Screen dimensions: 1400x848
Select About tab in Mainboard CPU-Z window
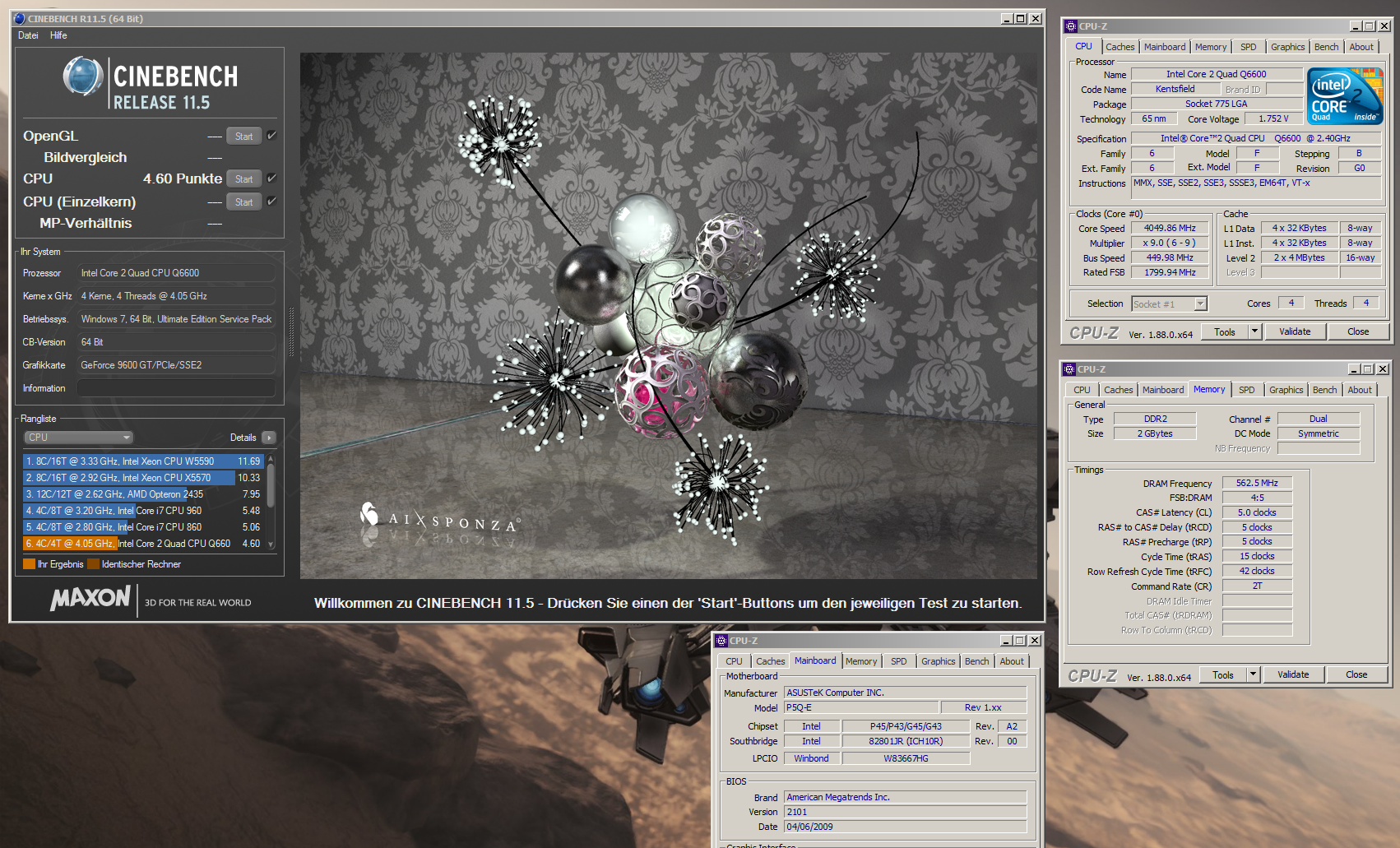(x=1012, y=661)
